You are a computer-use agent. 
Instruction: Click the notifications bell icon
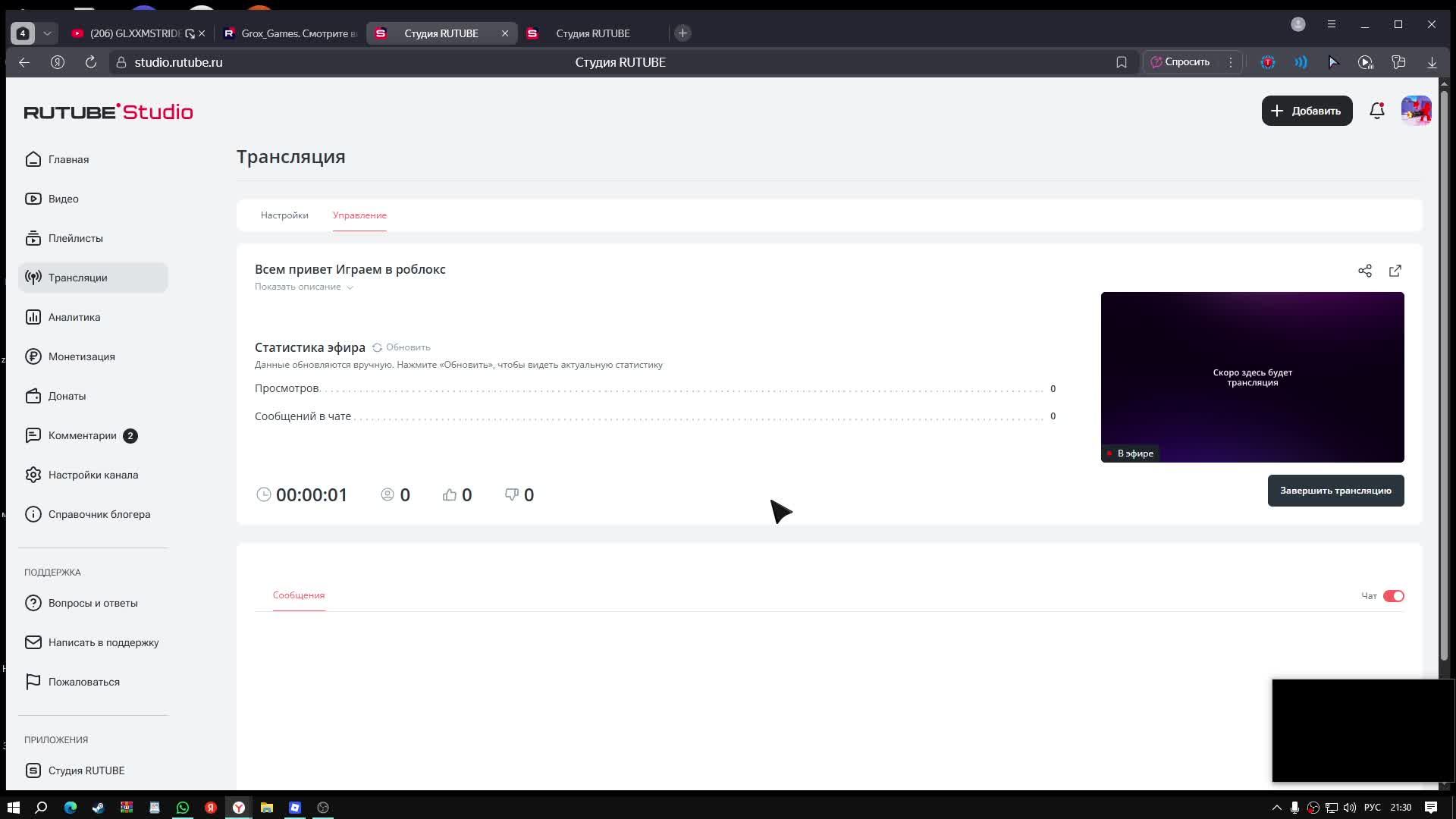(x=1377, y=111)
